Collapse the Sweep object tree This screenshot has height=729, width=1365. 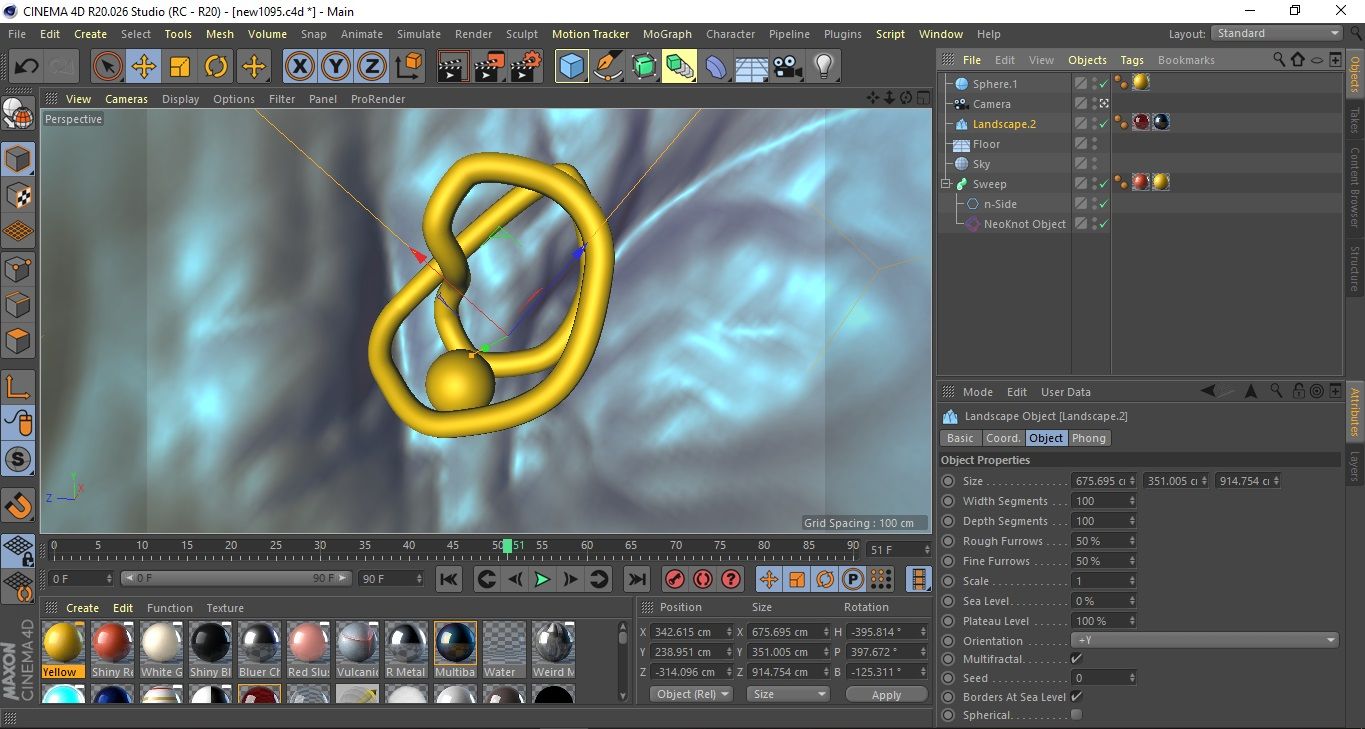(946, 184)
